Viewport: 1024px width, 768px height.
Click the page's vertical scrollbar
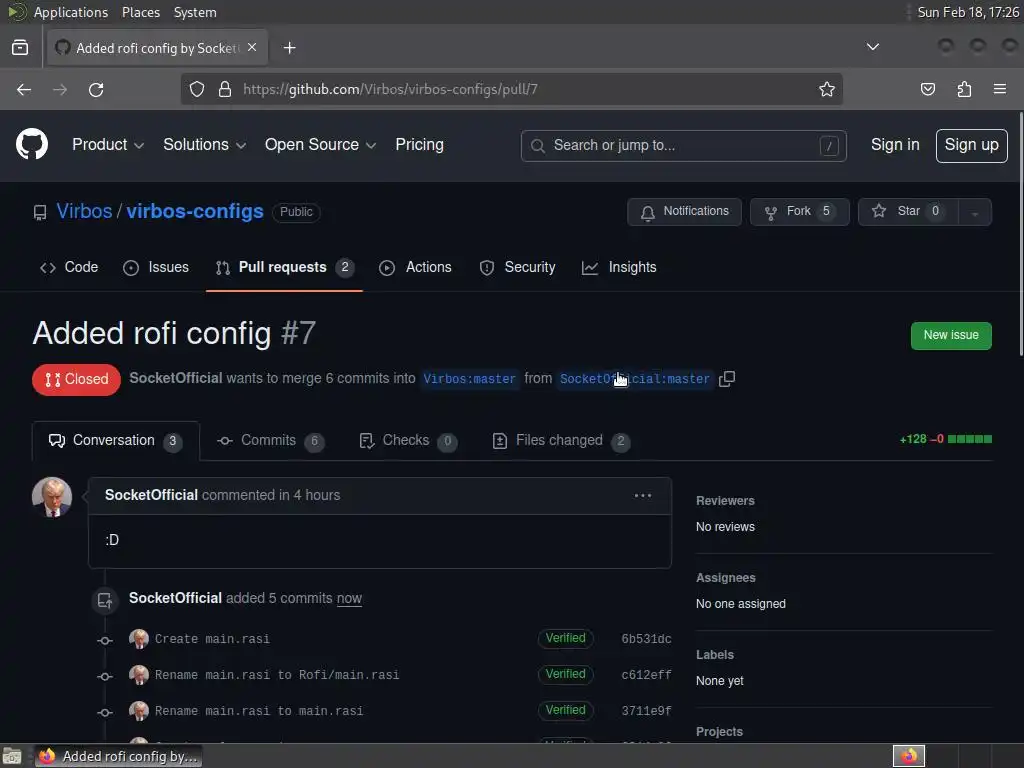pyautogui.click(x=1020, y=235)
